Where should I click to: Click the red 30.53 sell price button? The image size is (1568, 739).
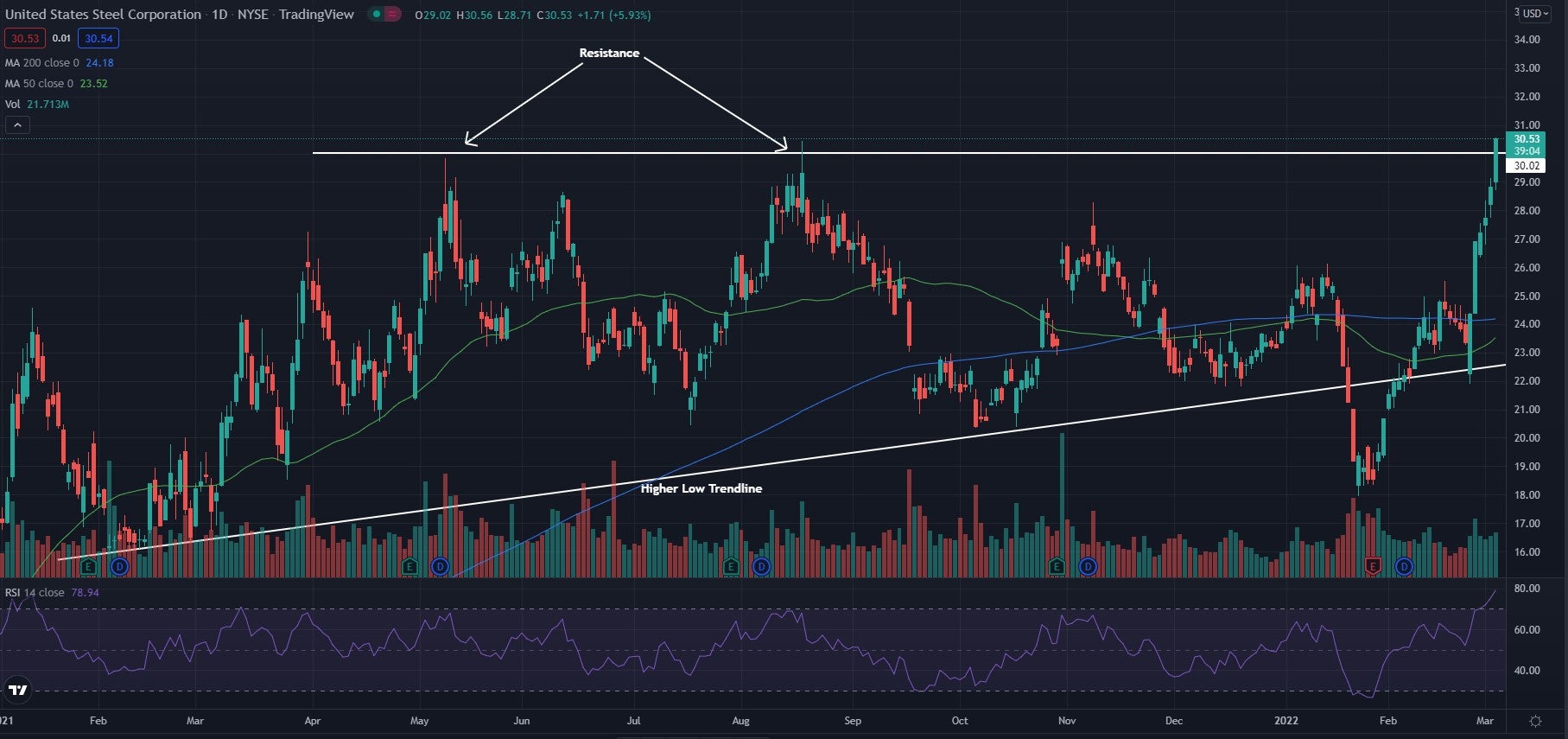click(x=25, y=38)
